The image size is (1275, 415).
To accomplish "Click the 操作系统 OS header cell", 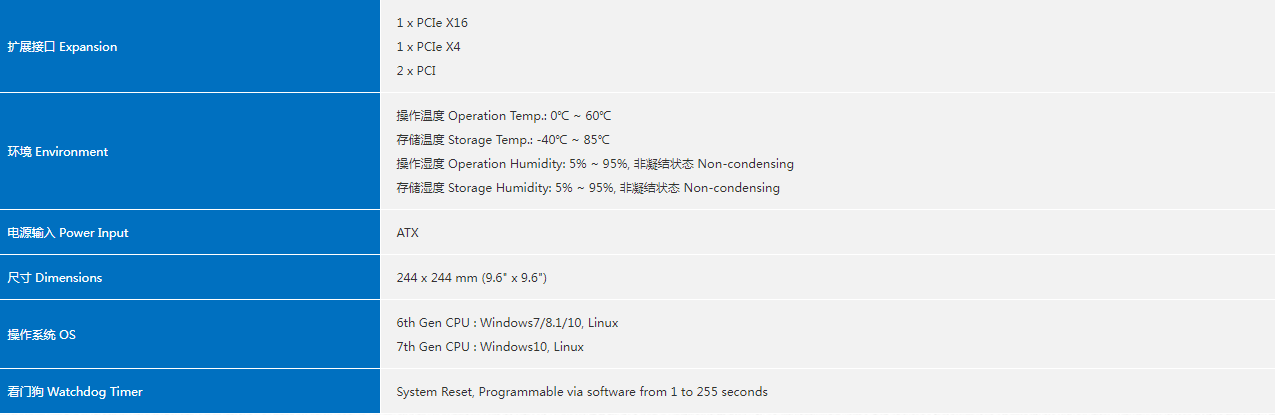I will pos(41,335).
